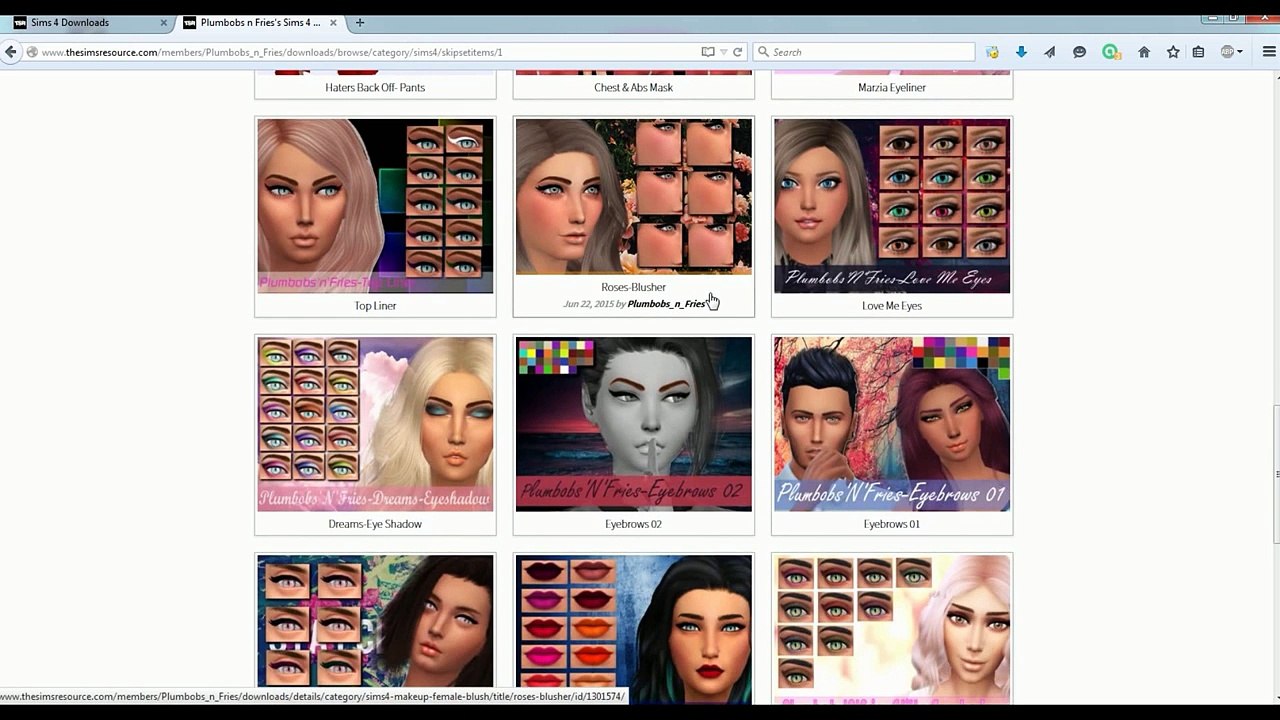Image resolution: width=1280 pixels, height=720 pixels.
Task: Open the chat smiley bubble icon
Action: pyautogui.click(x=1079, y=52)
